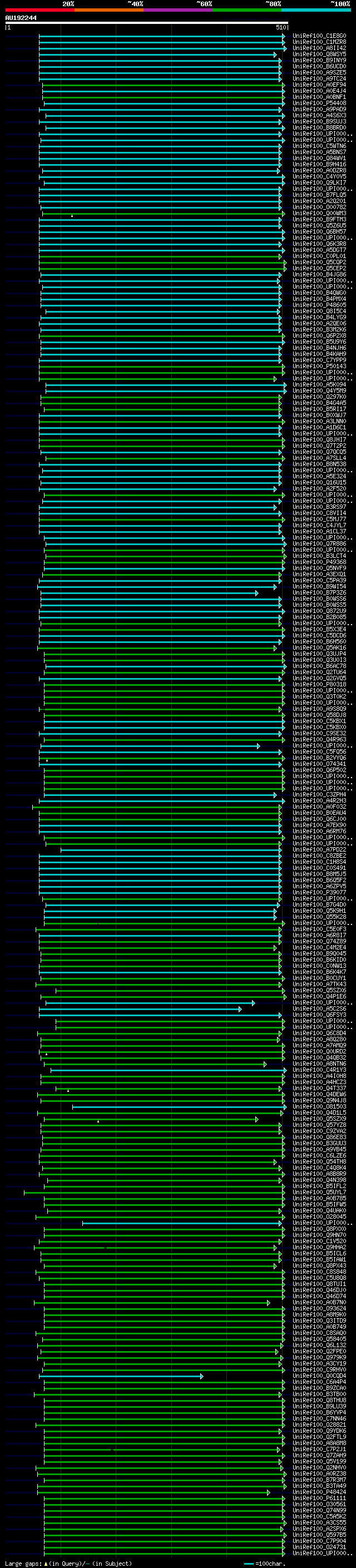Select the UniRef100_O28045 label
Image resolution: width=356 pixels, height=1568 pixels.
click(x=319, y=1217)
